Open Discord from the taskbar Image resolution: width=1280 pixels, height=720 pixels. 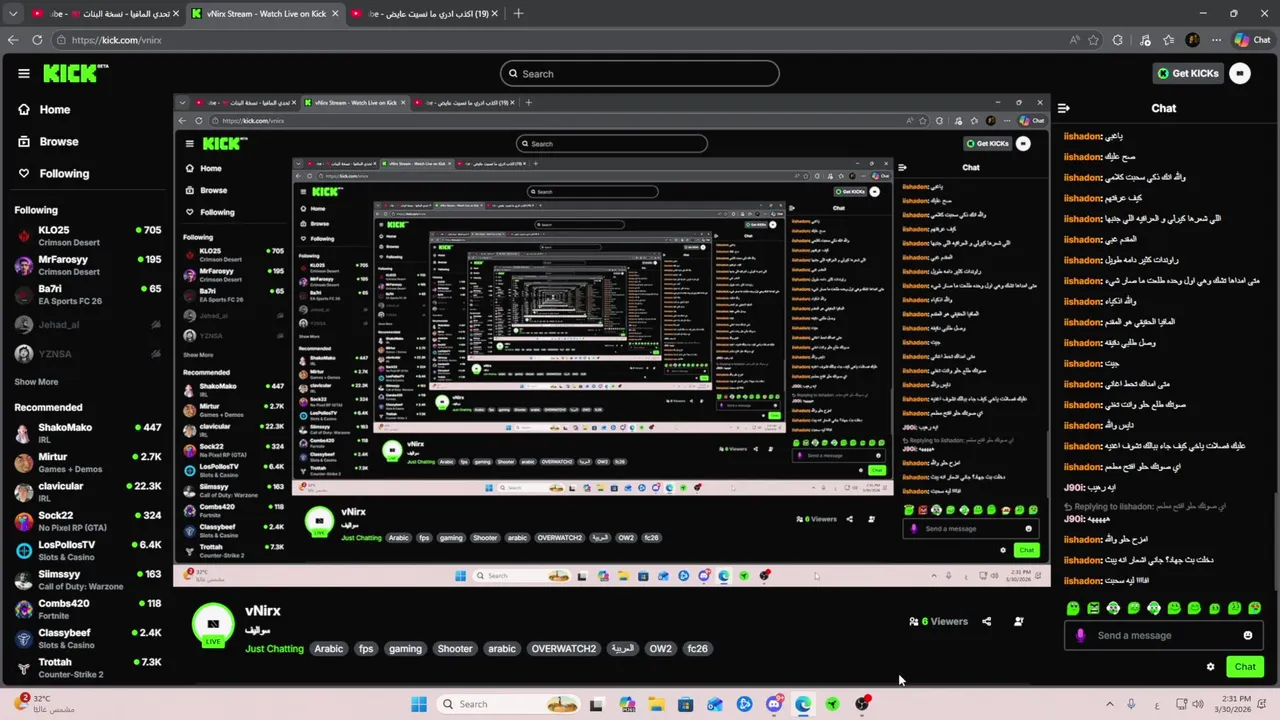click(774, 704)
